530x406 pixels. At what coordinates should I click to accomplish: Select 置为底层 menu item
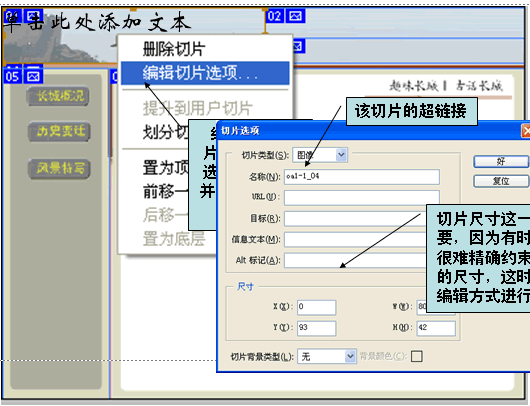click(x=174, y=239)
